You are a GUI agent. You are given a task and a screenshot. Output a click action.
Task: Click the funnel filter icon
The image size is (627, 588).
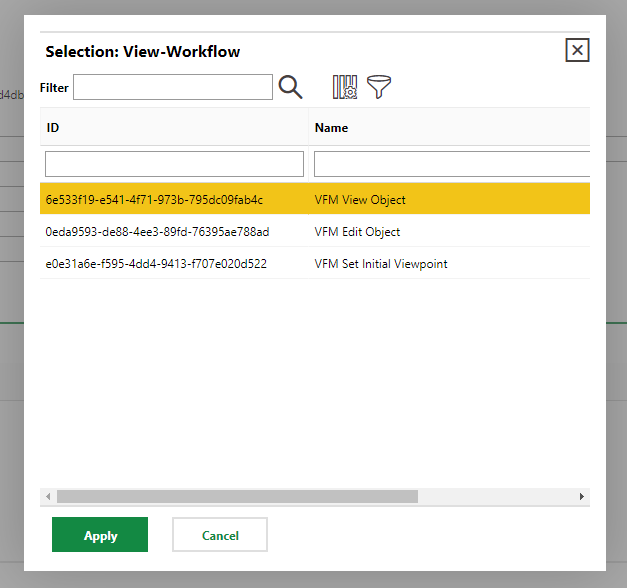[x=379, y=87]
